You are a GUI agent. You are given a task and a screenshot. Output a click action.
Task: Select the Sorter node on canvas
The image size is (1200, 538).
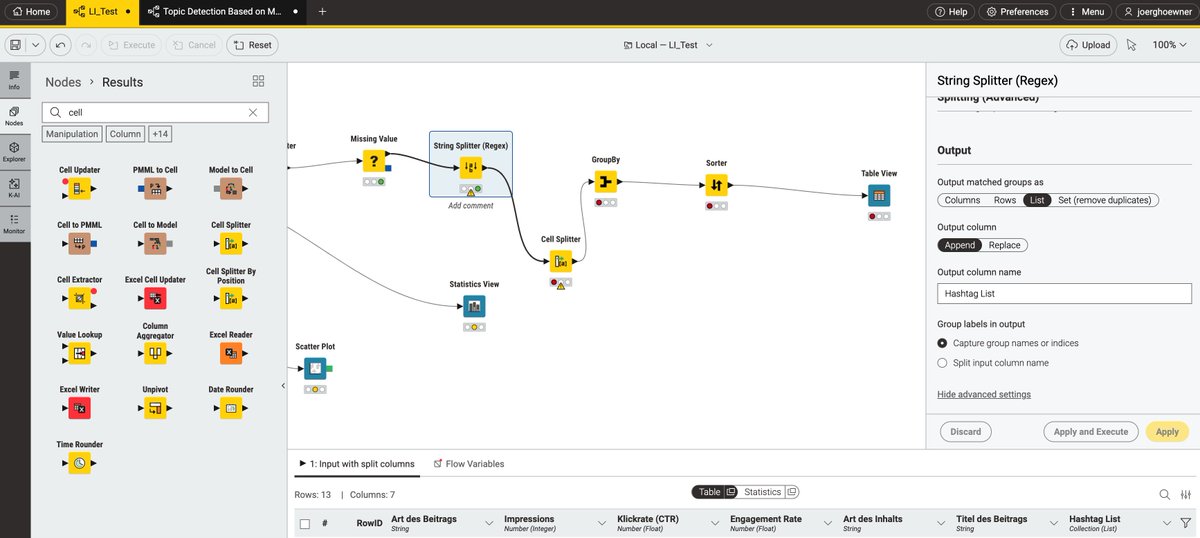pyautogui.click(x=716, y=186)
